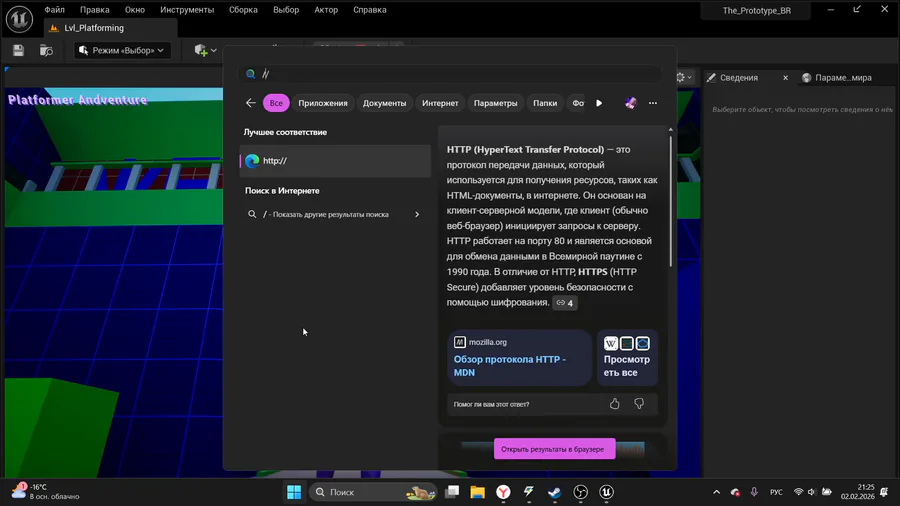Screen dimensions: 900x506
Task: Open the 'Режим «Выбор»' mode dropdown
Action: 121,50
